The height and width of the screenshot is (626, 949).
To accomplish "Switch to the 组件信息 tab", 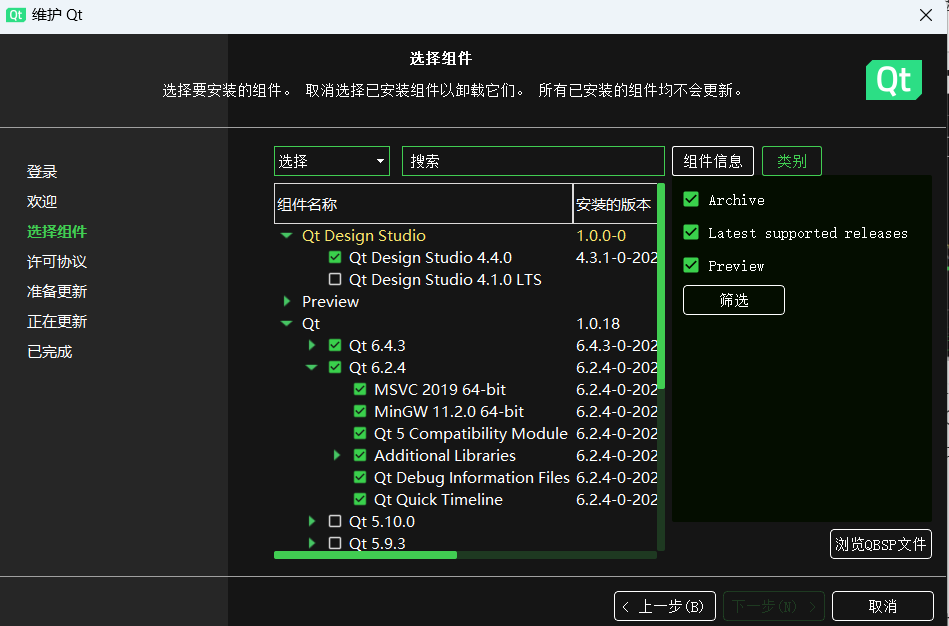I will pos(713,161).
